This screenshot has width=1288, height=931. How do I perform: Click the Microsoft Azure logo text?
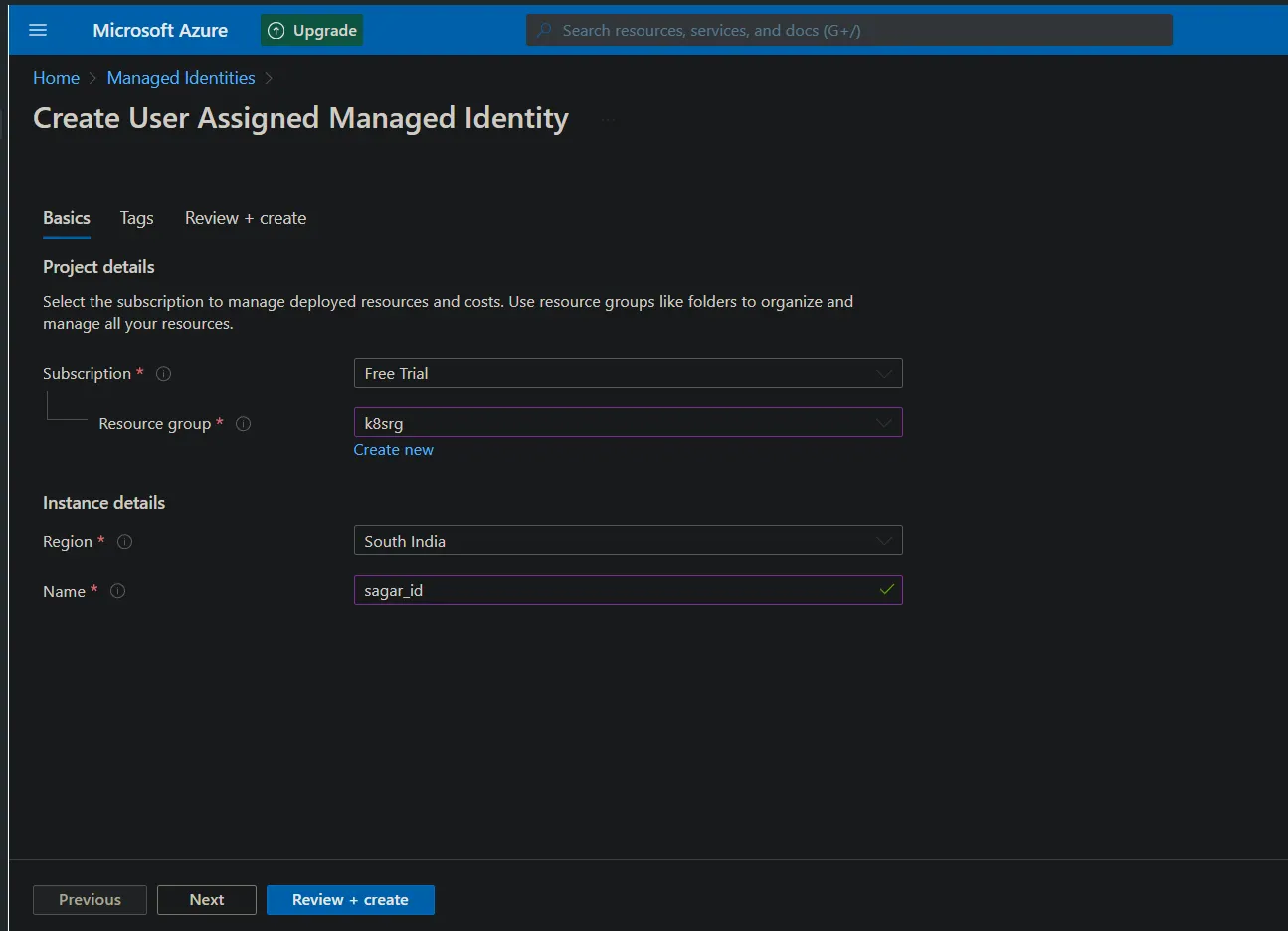(160, 30)
